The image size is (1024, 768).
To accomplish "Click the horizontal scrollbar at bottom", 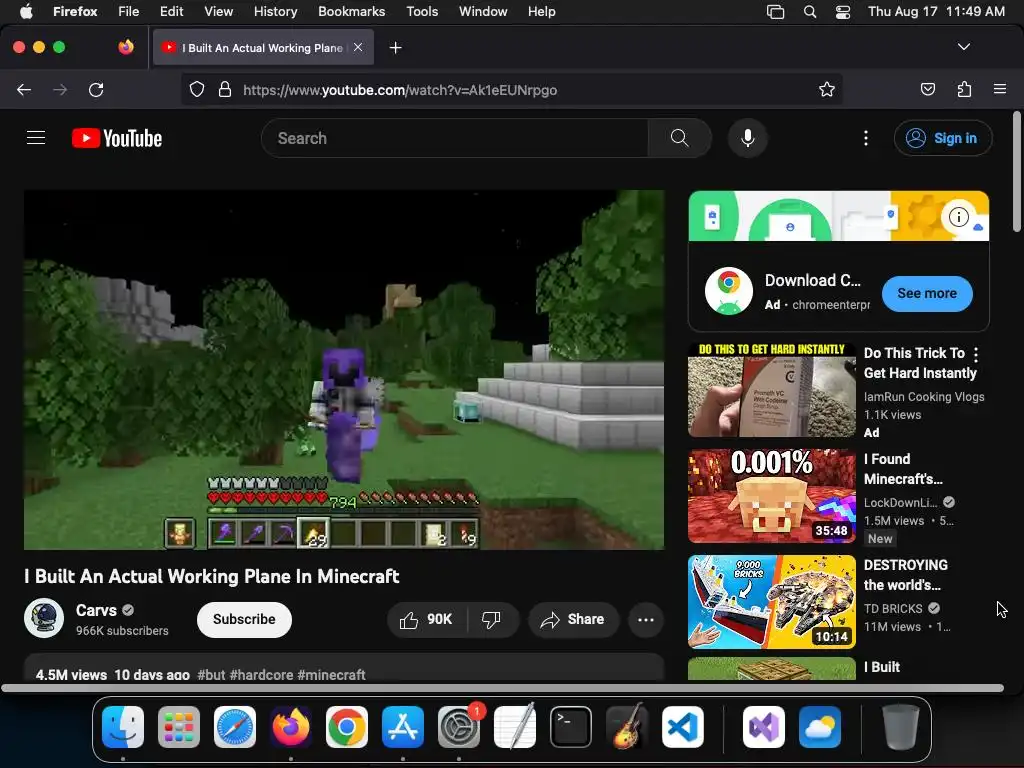I will [x=502, y=688].
